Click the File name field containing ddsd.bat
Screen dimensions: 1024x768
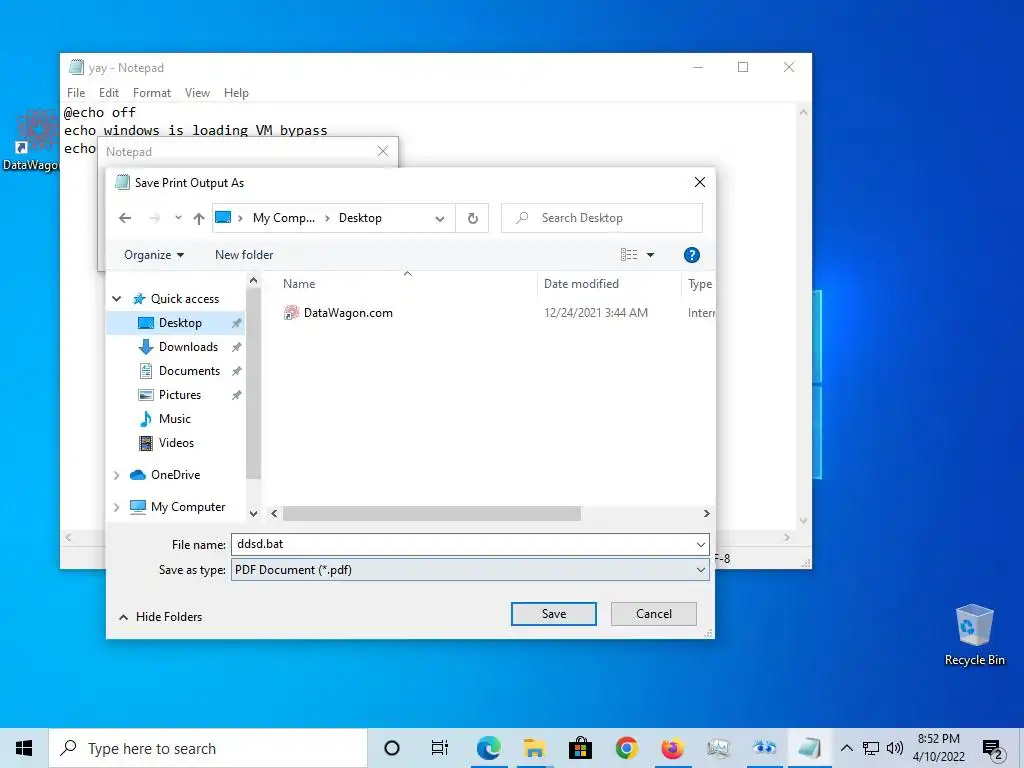pyautogui.click(x=461, y=544)
